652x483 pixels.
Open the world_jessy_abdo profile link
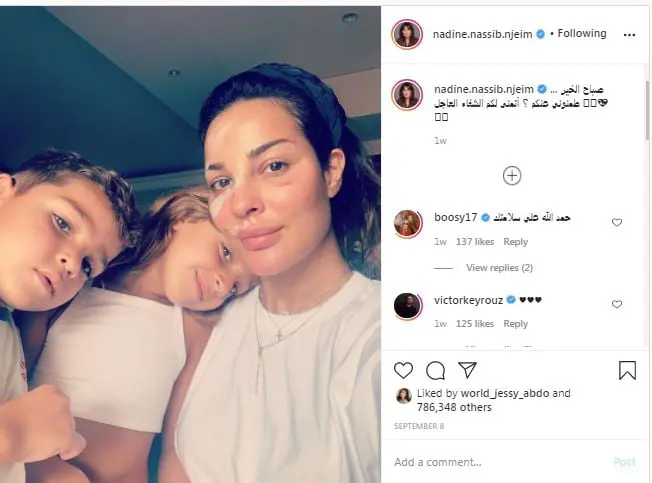505,393
